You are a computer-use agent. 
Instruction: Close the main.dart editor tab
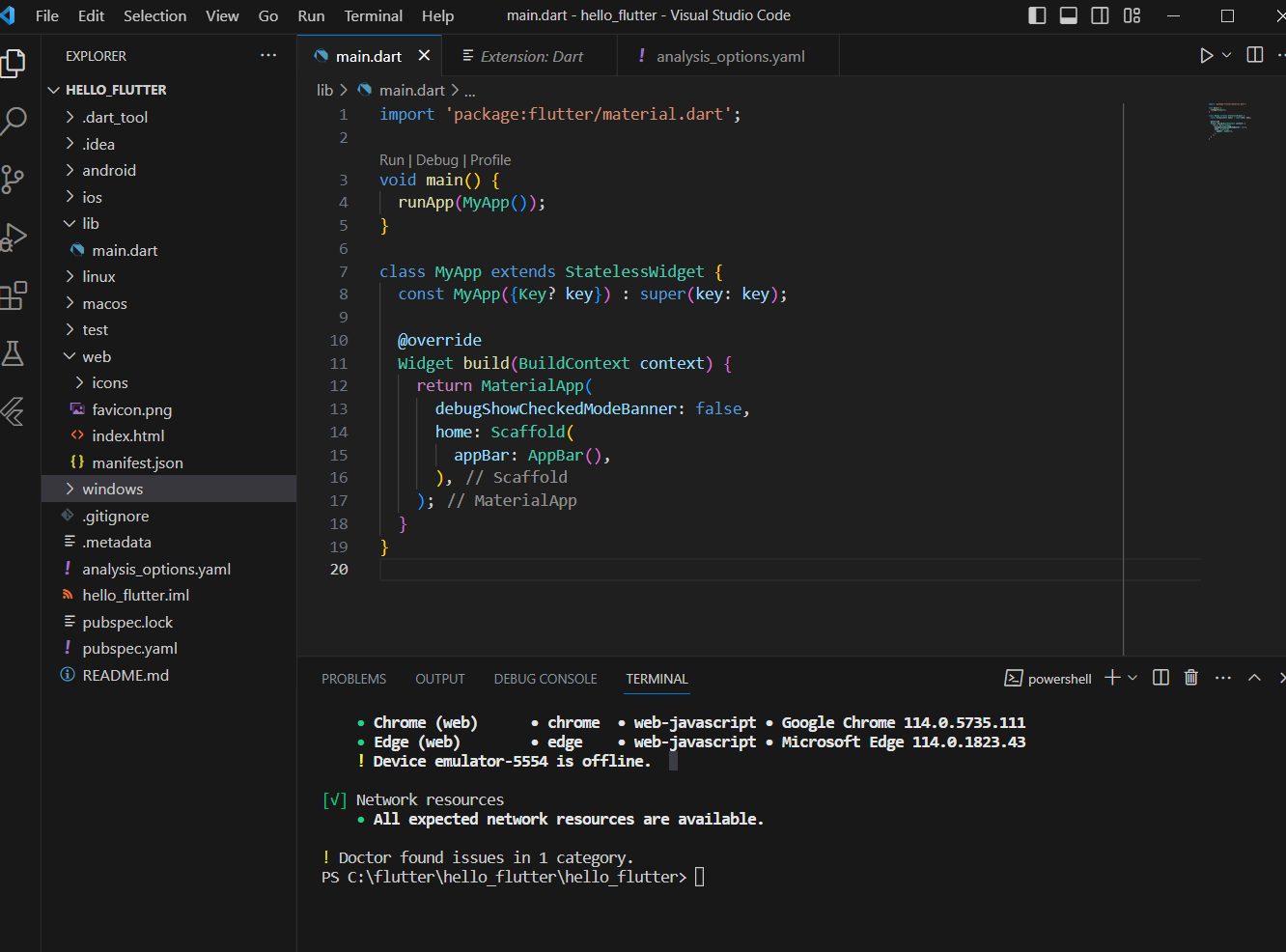[424, 56]
